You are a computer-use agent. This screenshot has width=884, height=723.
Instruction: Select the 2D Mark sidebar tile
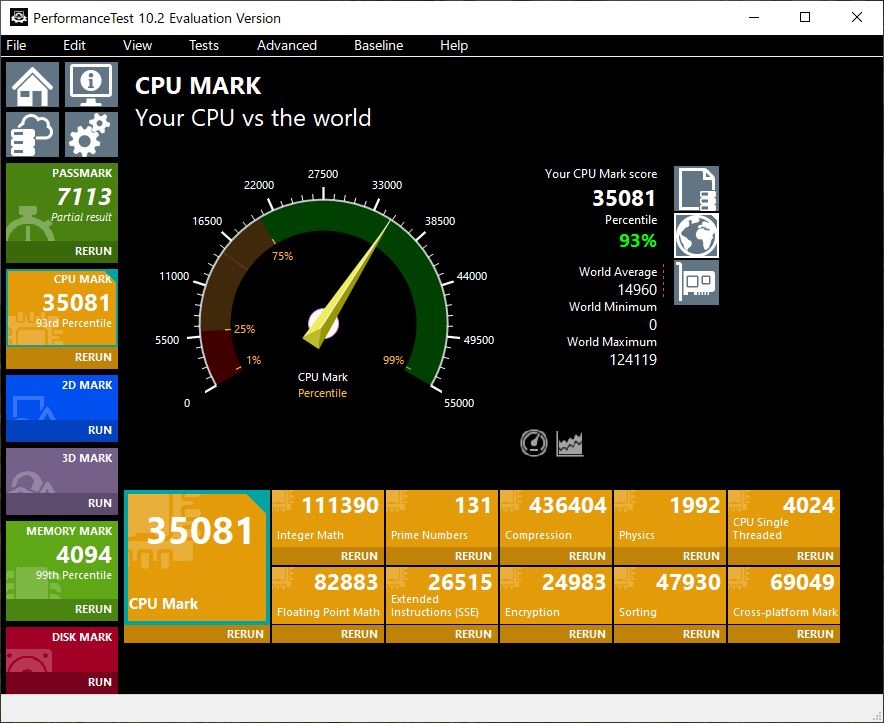coord(62,398)
